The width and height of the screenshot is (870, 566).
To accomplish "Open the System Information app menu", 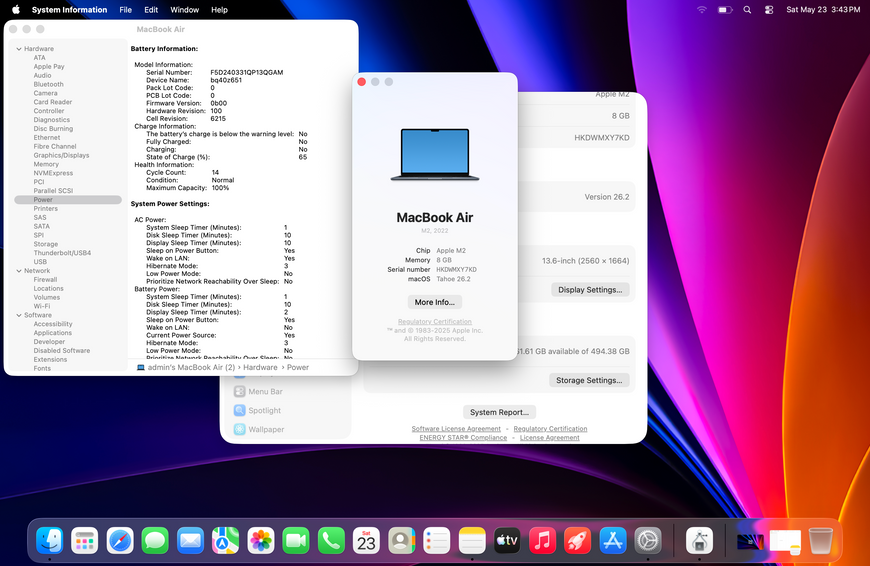I will tap(69, 9).
